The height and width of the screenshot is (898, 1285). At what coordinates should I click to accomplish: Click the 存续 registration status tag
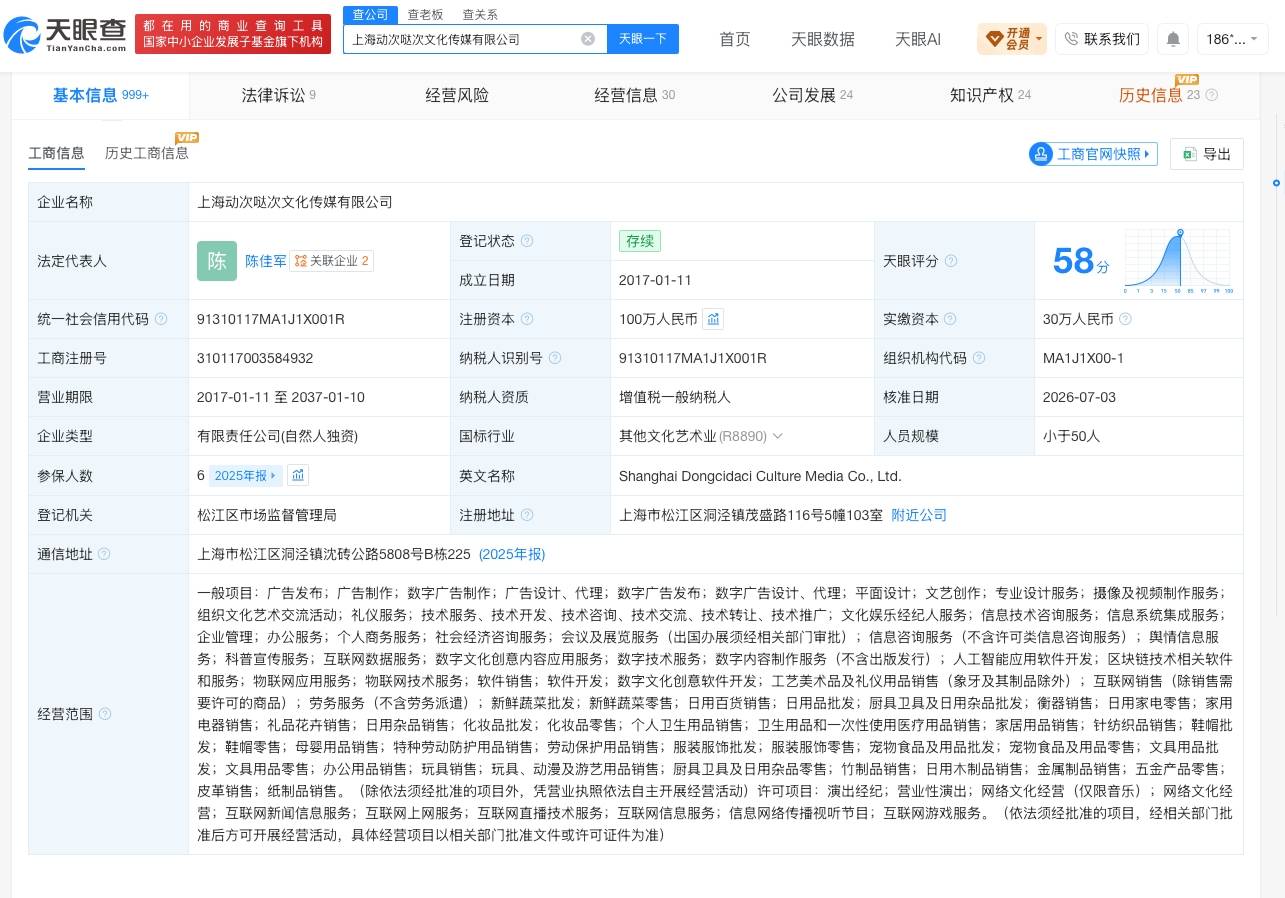pyautogui.click(x=640, y=241)
